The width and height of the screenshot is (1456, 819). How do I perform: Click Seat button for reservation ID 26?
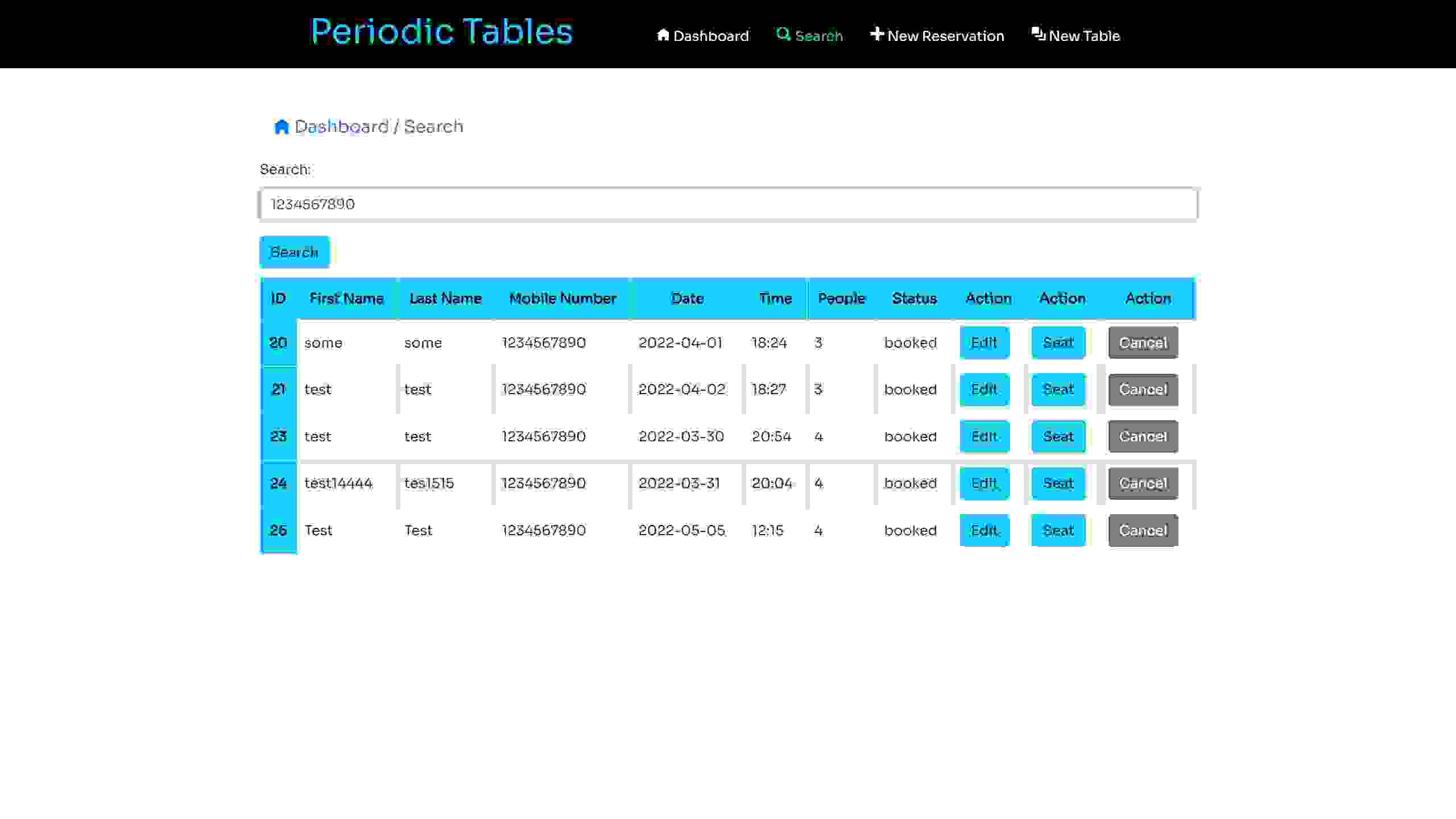1058,529
